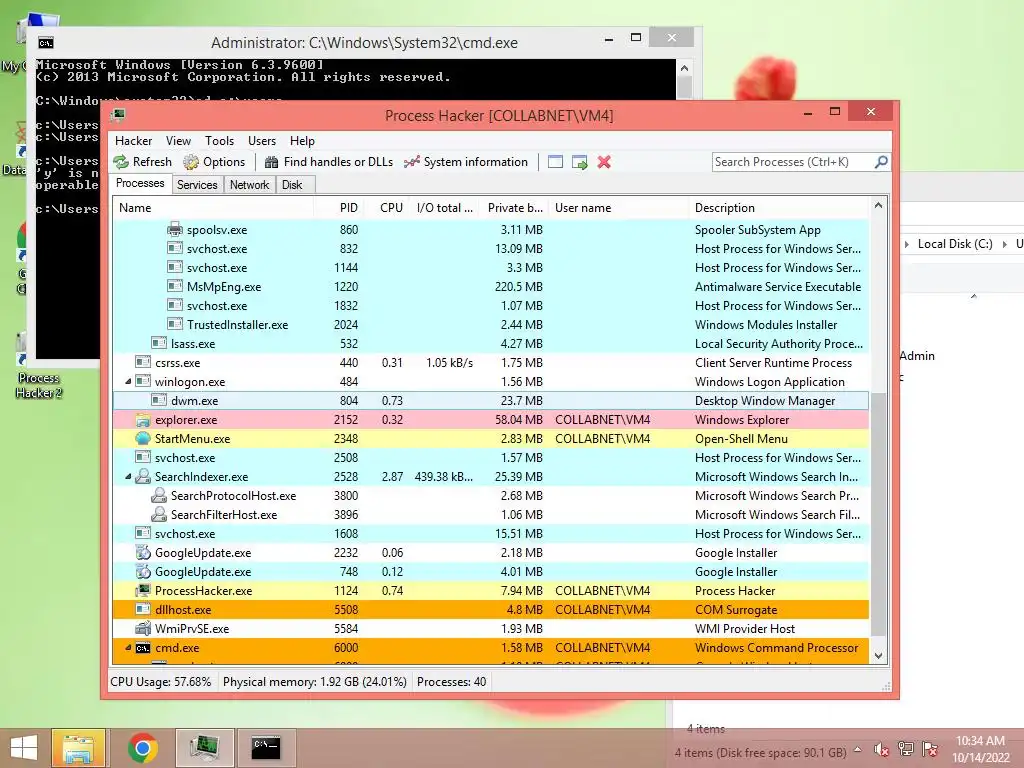Screen dimensions: 1024x768
Task: Switch to cmd taskbar button
Action: 266,748
